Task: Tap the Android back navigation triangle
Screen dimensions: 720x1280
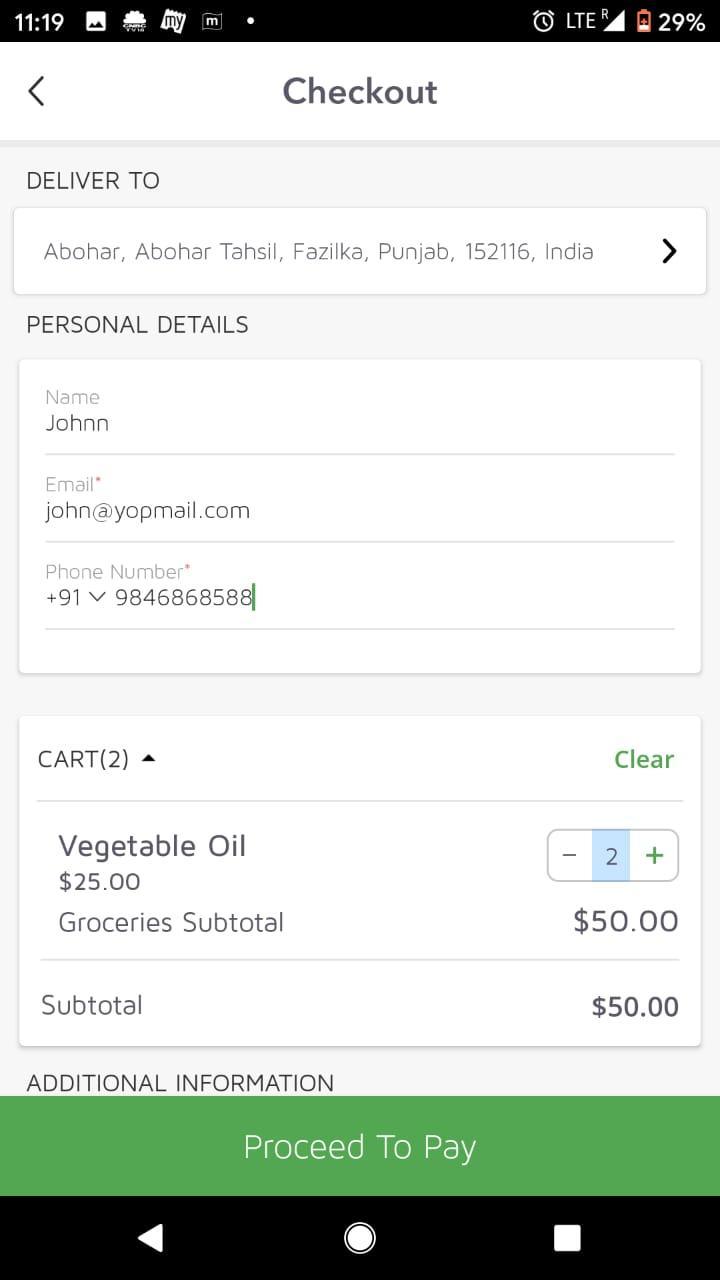Action: pyautogui.click(x=151, y=1238)
